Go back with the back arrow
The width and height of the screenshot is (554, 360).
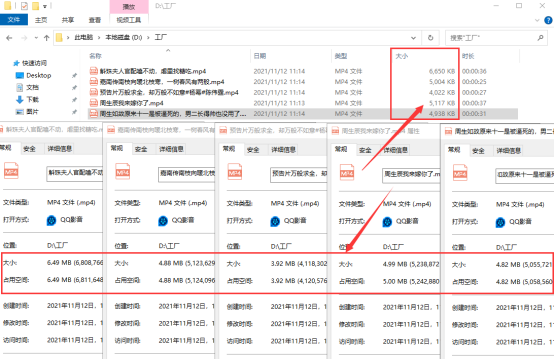pos(10,38)
